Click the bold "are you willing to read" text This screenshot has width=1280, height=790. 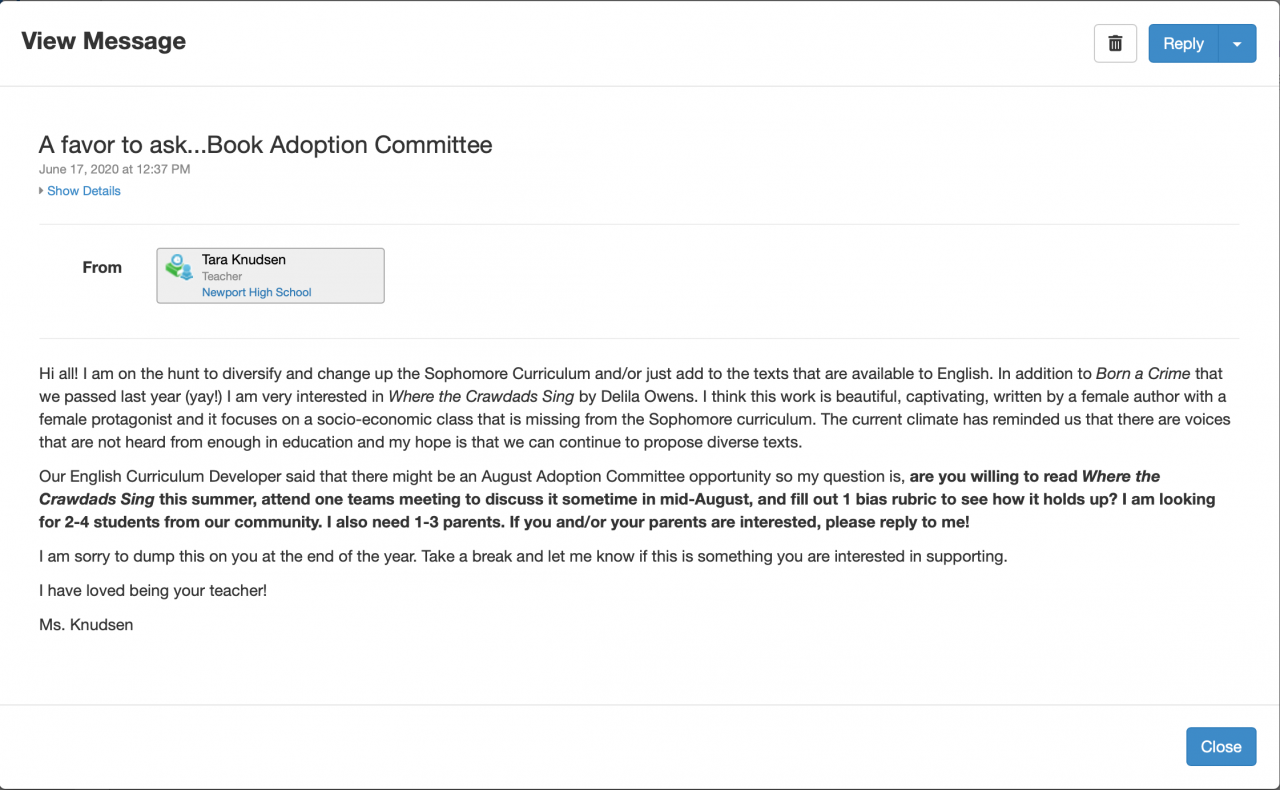pos(993,477)
